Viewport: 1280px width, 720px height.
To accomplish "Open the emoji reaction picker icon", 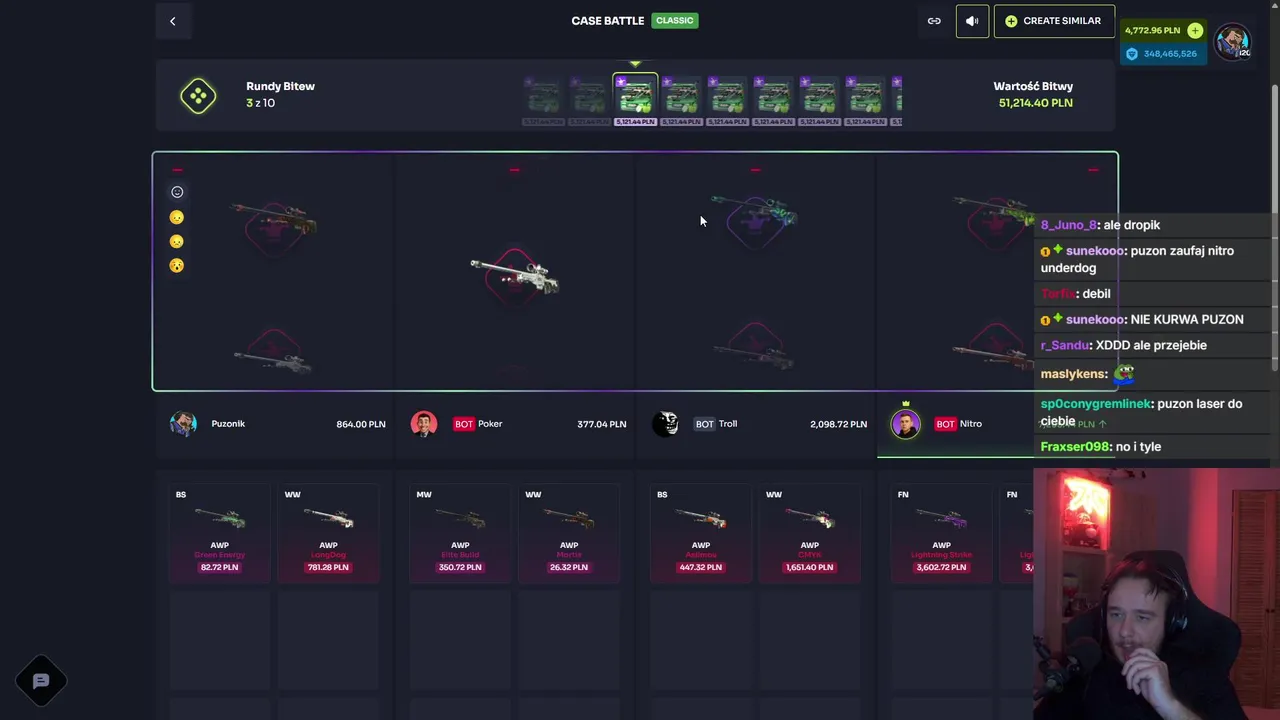I will pos(177,192).
